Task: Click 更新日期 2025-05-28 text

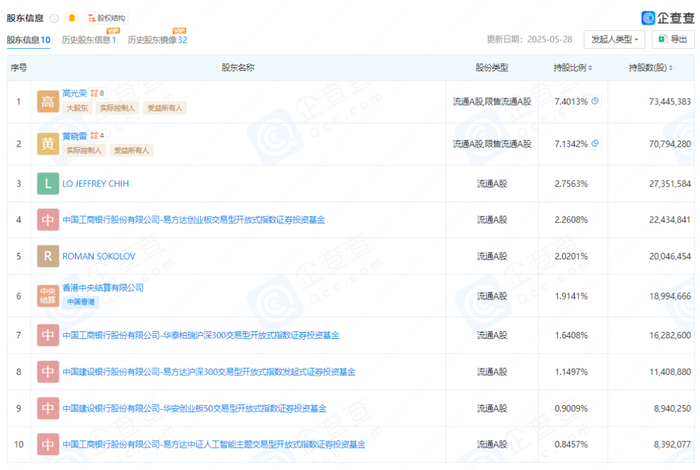Action: 529,39
